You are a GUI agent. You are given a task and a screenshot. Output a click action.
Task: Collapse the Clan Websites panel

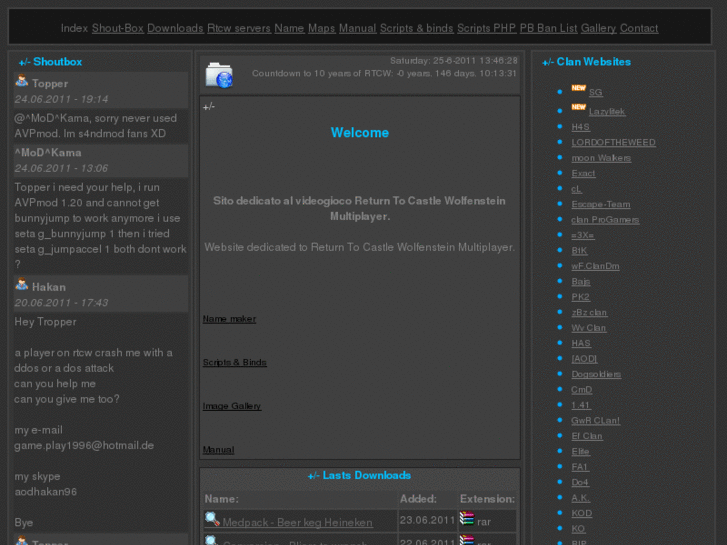(x=548, y=62)
